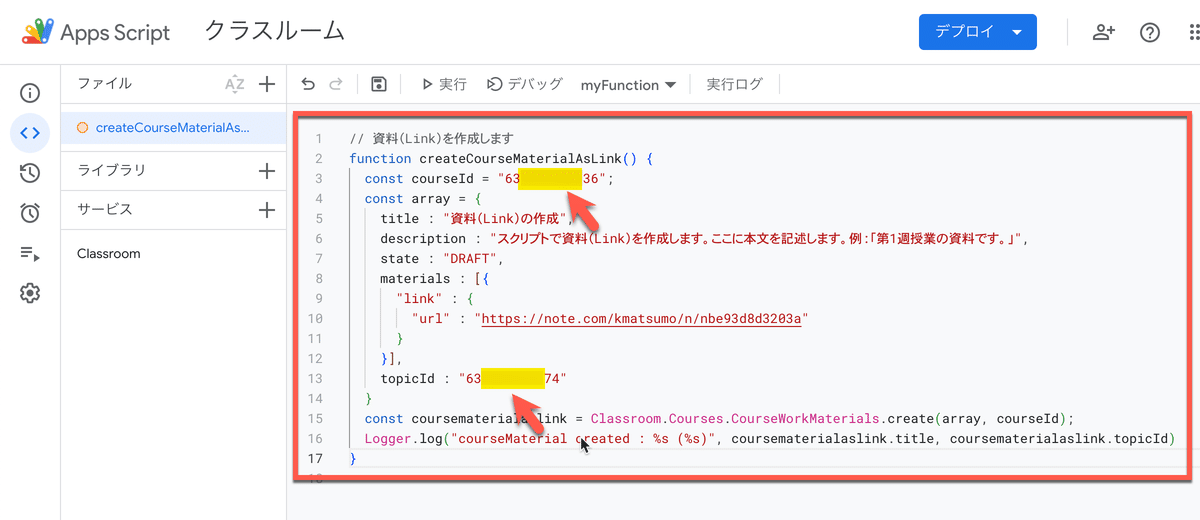Sort files alphabetically with AZ icon

[x=235, y=85]
